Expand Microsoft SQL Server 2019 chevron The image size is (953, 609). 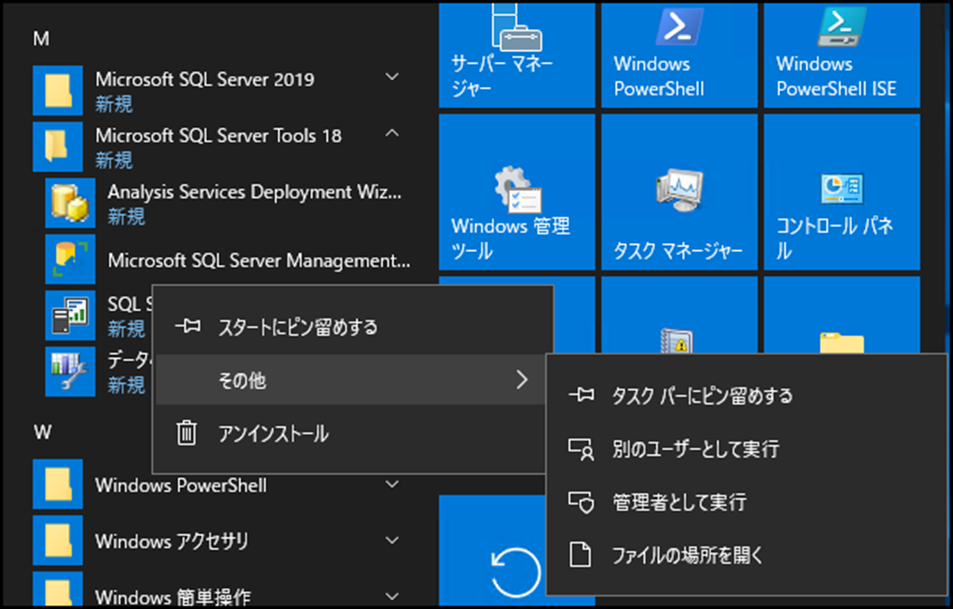(393, 77)
